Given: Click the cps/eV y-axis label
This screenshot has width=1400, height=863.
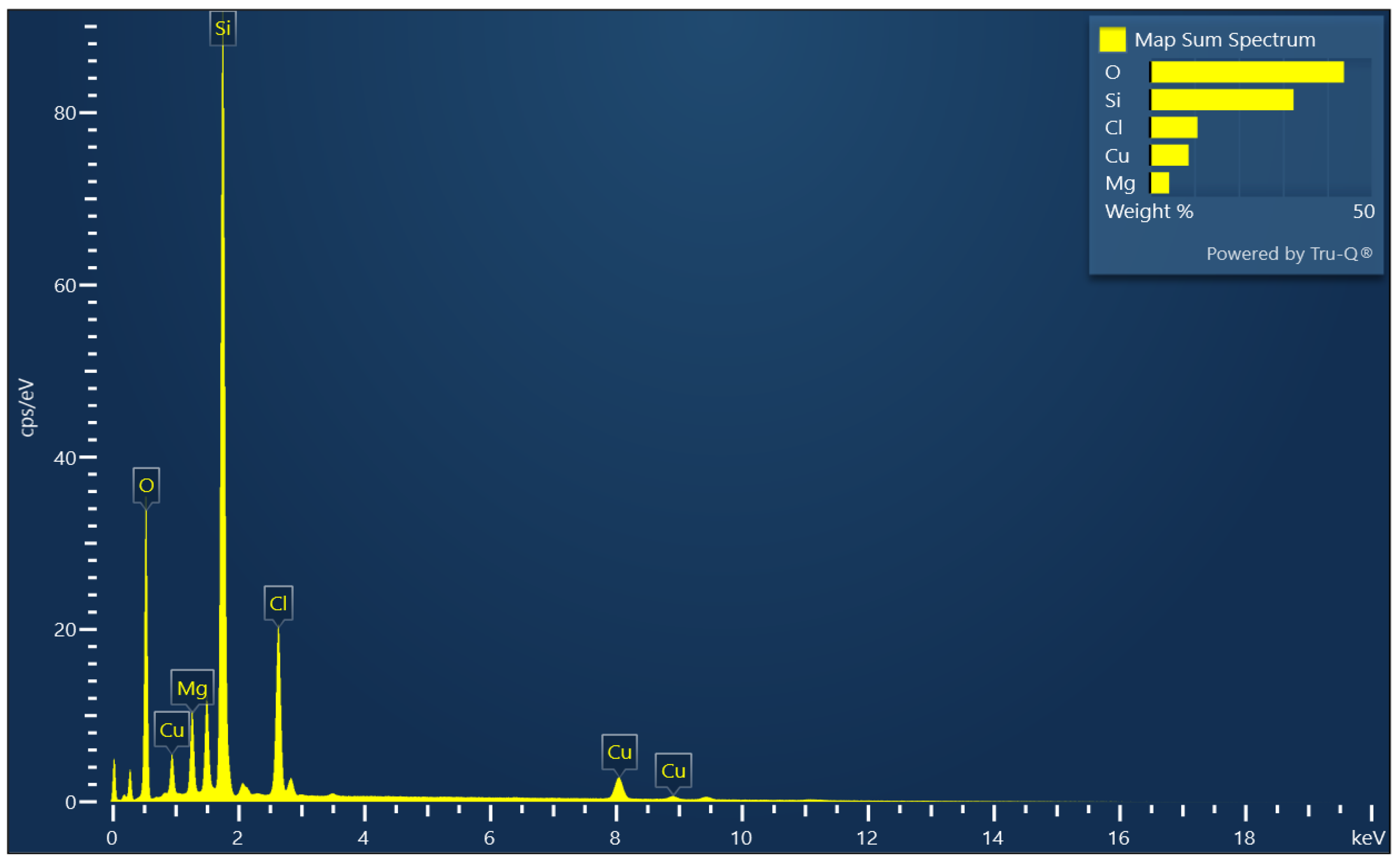Looking at the screenshot, I should [27, 408].
